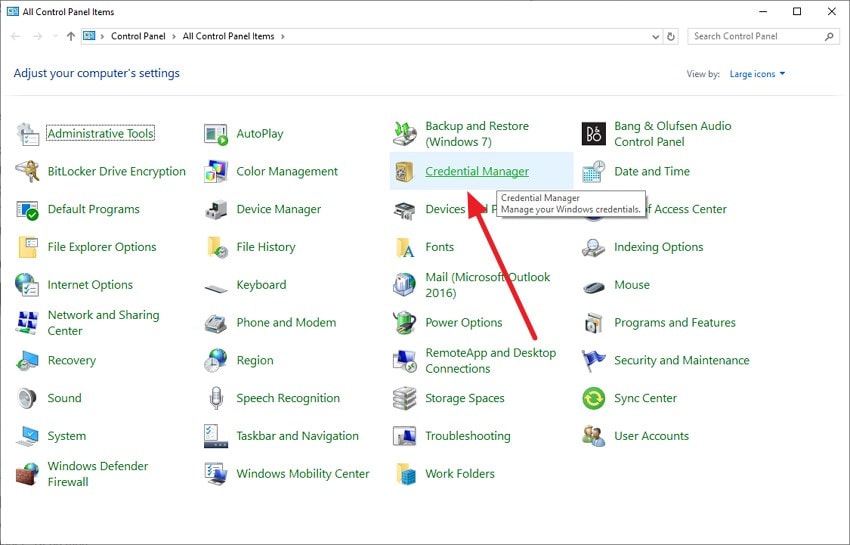
Task: Click the Back navigation arrow
Action: click(x=16, y=36)
